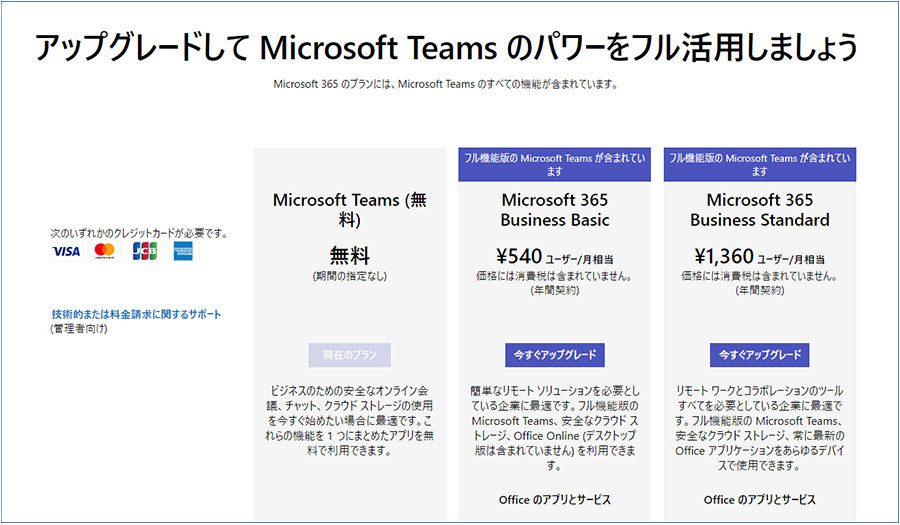Select the Microsoft 365 Business Standard heading
This screenshot has height=525, width=900.
click(x=760, y=209)
